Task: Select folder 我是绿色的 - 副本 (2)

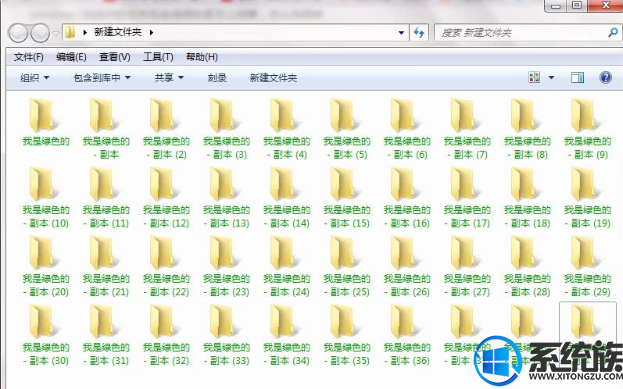Action: coord(166,129)
